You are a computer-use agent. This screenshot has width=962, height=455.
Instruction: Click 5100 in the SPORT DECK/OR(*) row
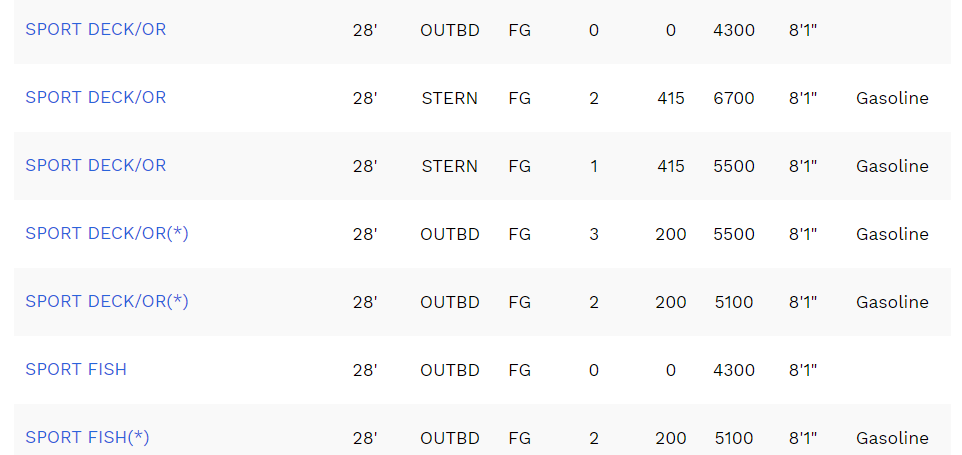click(734, 302)
